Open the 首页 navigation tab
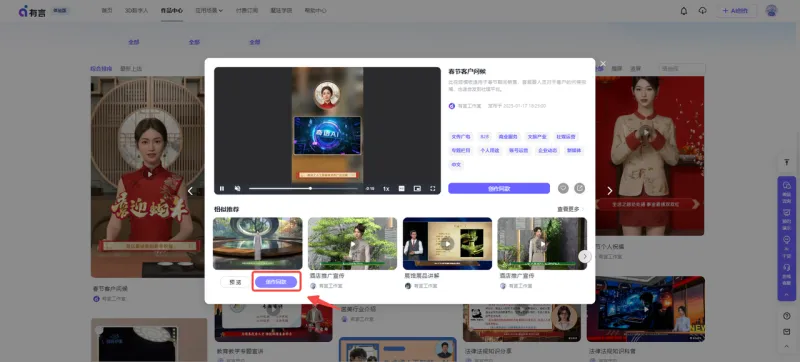The width and height of the screenshot is (800, 362). (107, 10)
